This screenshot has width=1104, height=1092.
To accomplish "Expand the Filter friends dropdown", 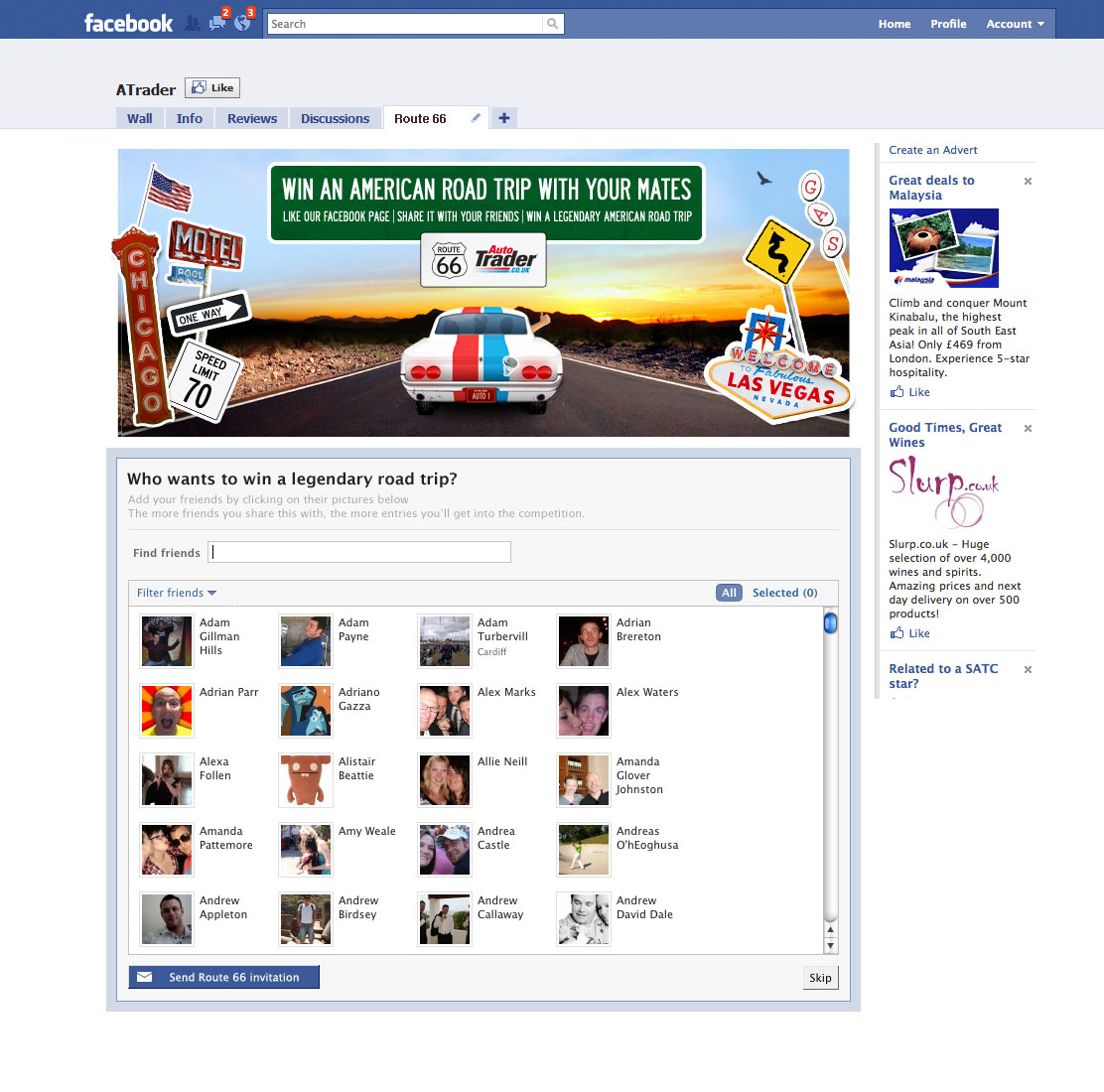I will pos(177,593).
